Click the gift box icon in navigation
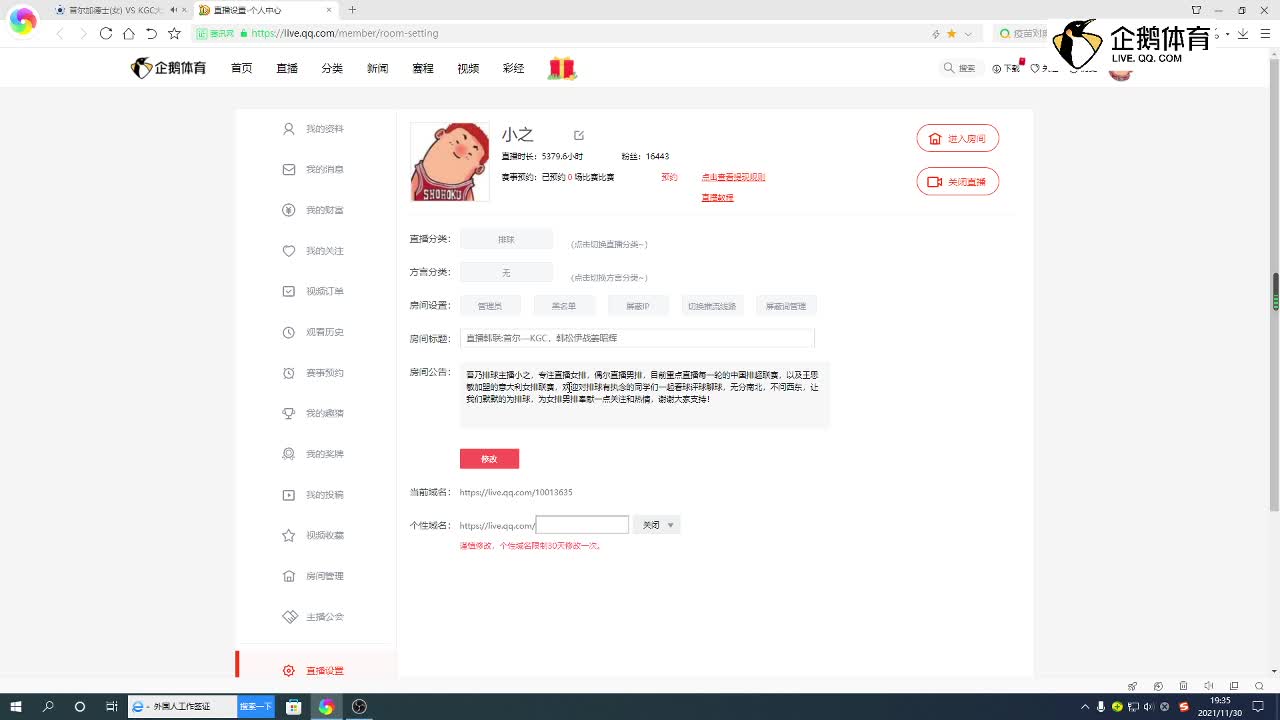 point(562,68)
